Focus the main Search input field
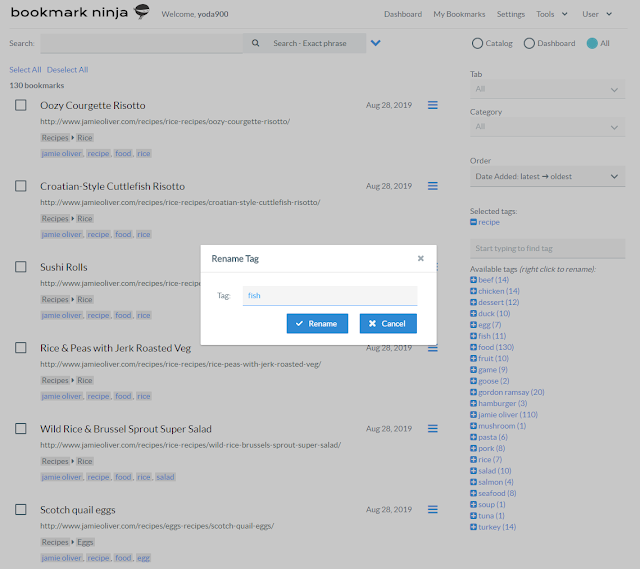 [141, 43]
